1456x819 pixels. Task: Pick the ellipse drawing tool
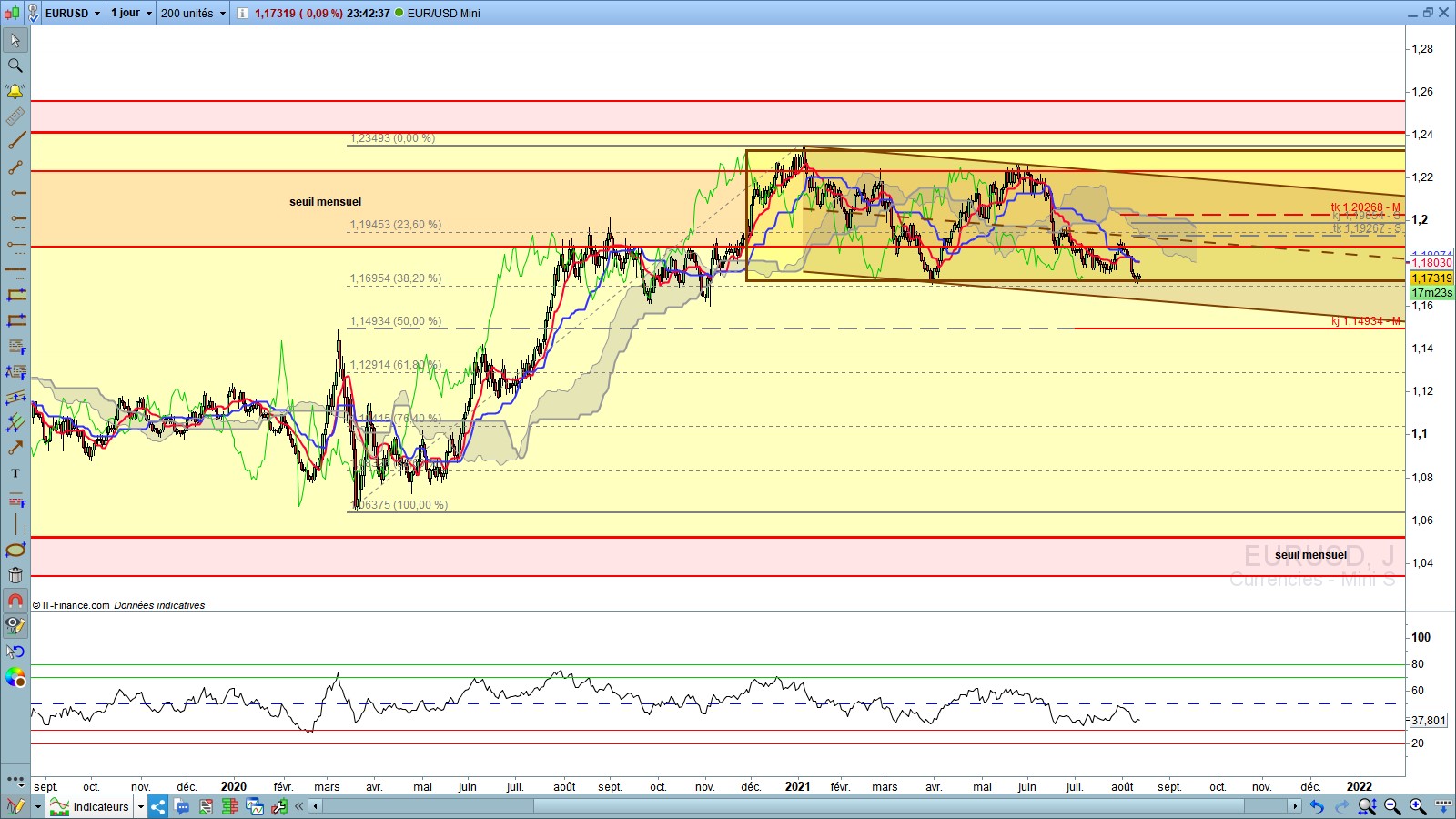pyautogui.click(x=15, y=550)
